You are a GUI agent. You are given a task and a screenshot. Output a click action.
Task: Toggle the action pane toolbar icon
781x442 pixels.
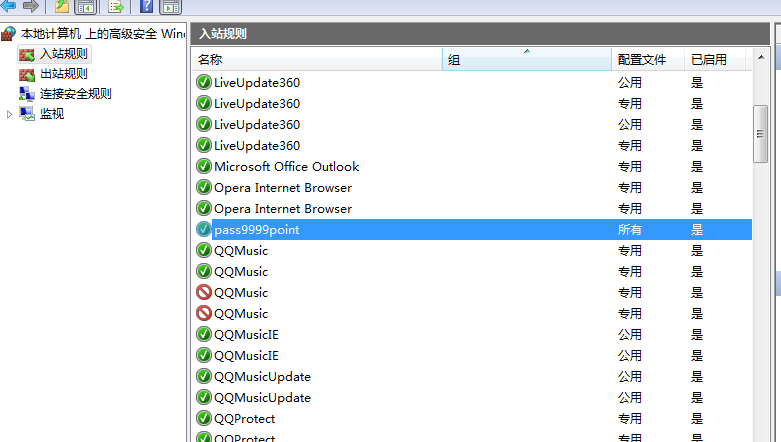tap(171, 6)
